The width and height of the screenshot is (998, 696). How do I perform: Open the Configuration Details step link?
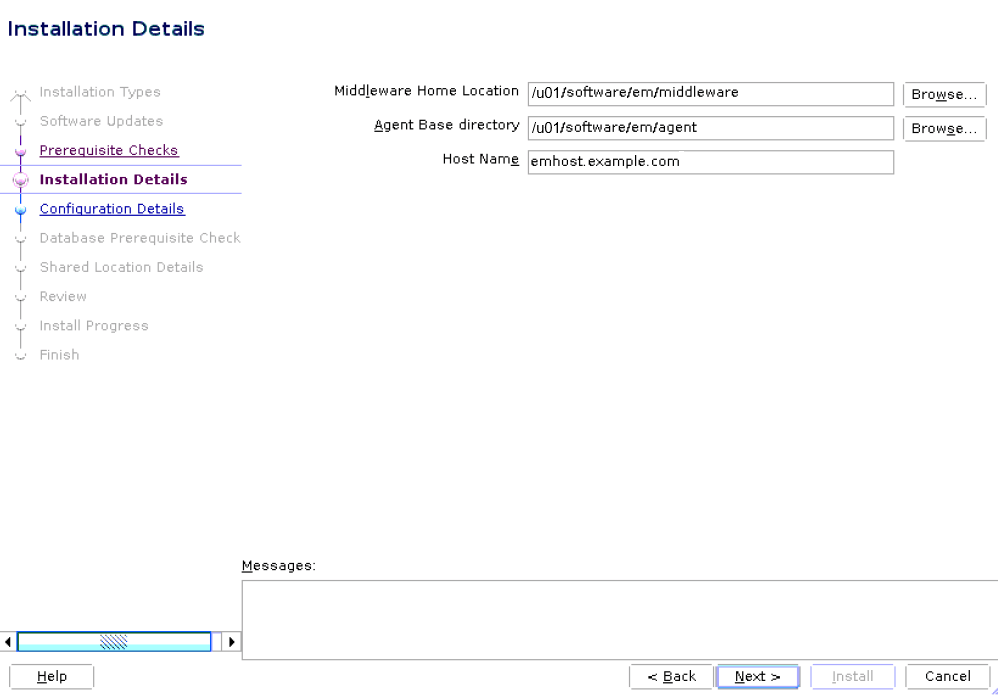coord(112,209)
